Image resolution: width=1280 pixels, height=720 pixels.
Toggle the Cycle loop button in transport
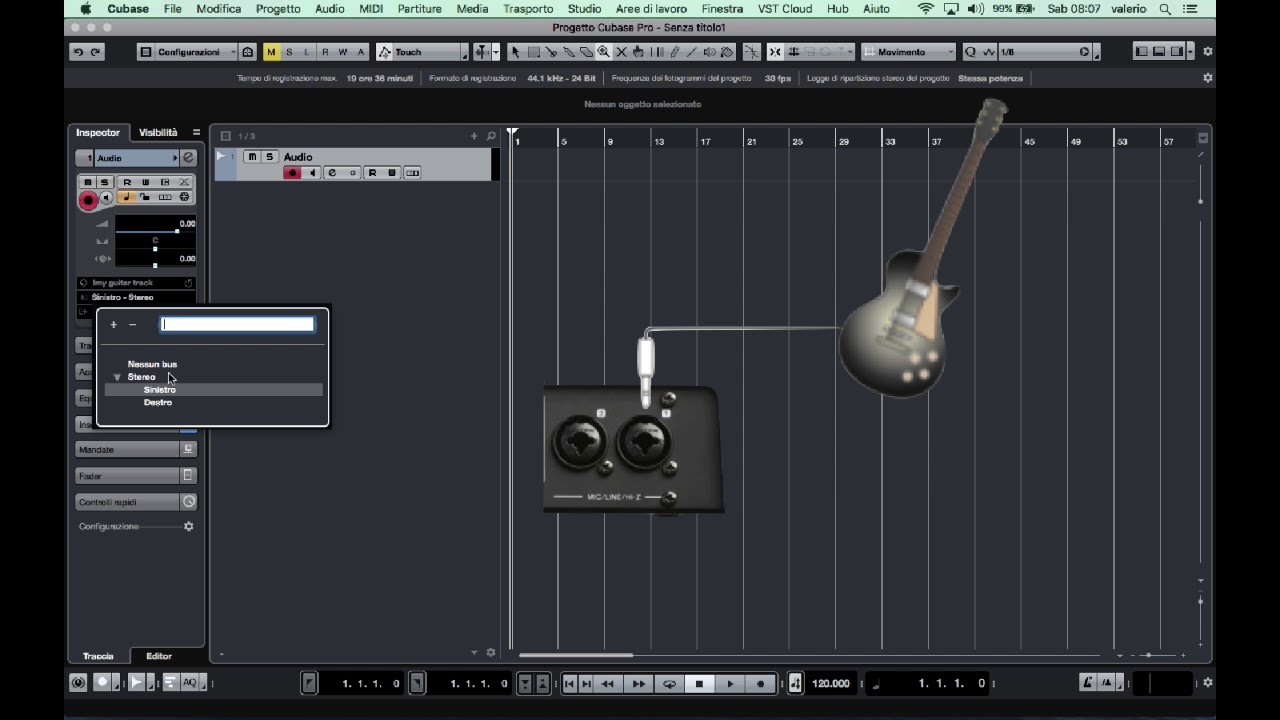[x=669, y=684]
